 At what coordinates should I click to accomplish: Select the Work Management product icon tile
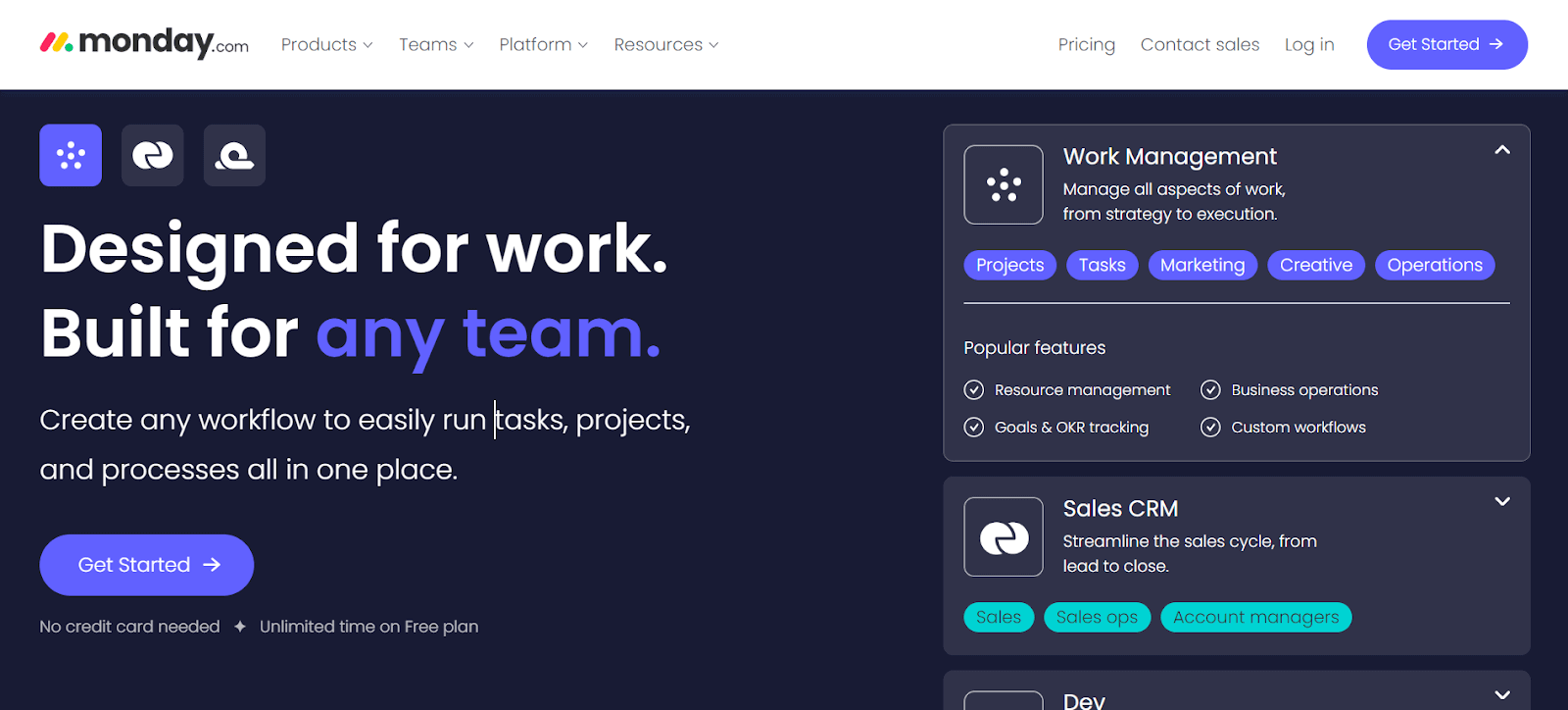pyautogui.click(x=71, y=155)
